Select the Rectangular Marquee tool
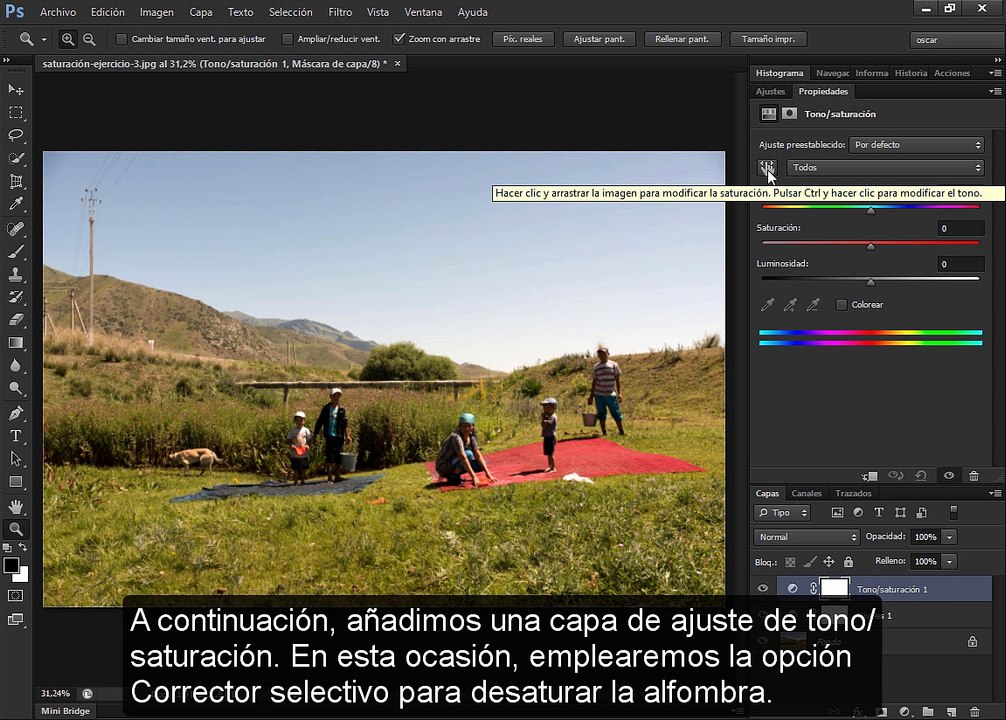 [16, 112]
